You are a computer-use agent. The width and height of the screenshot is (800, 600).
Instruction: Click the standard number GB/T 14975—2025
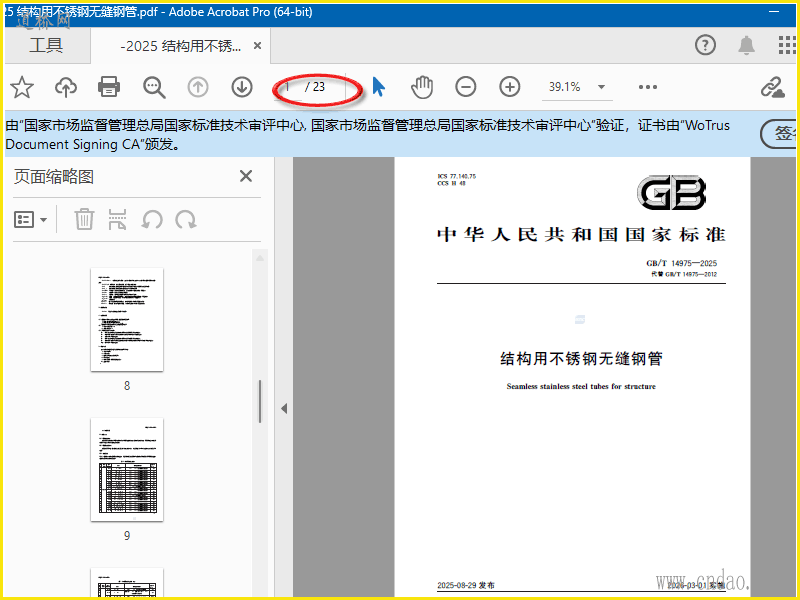[681, 263]
